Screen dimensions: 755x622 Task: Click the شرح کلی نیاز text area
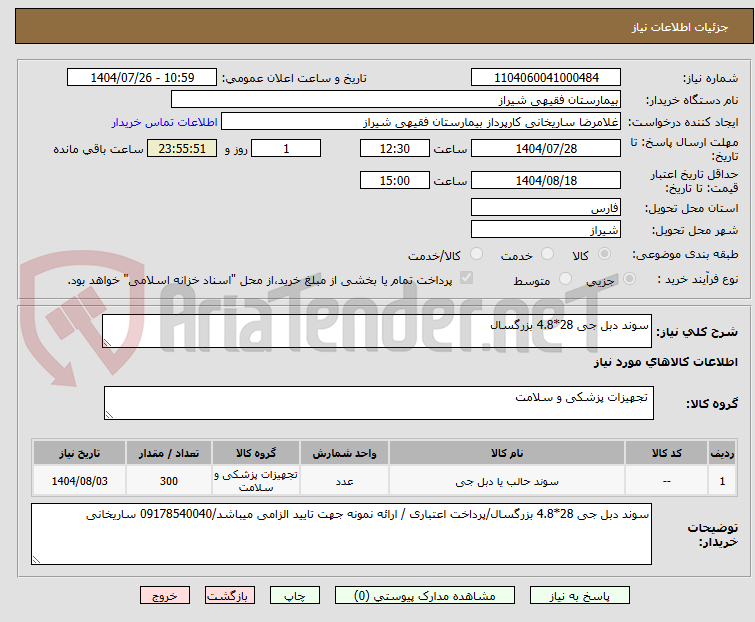pos(377,331)
